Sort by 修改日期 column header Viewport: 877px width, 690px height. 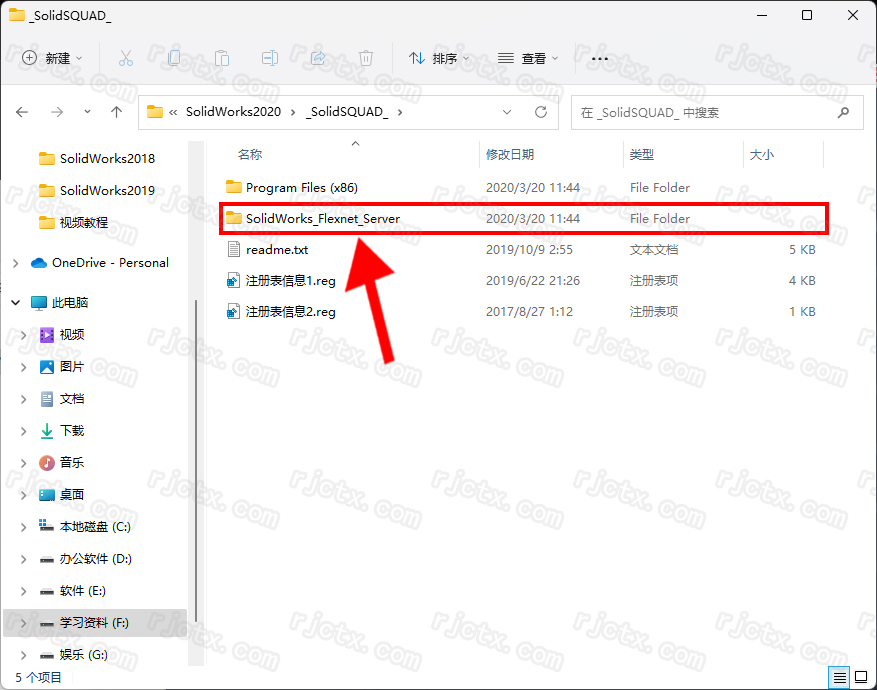[510, 155]
